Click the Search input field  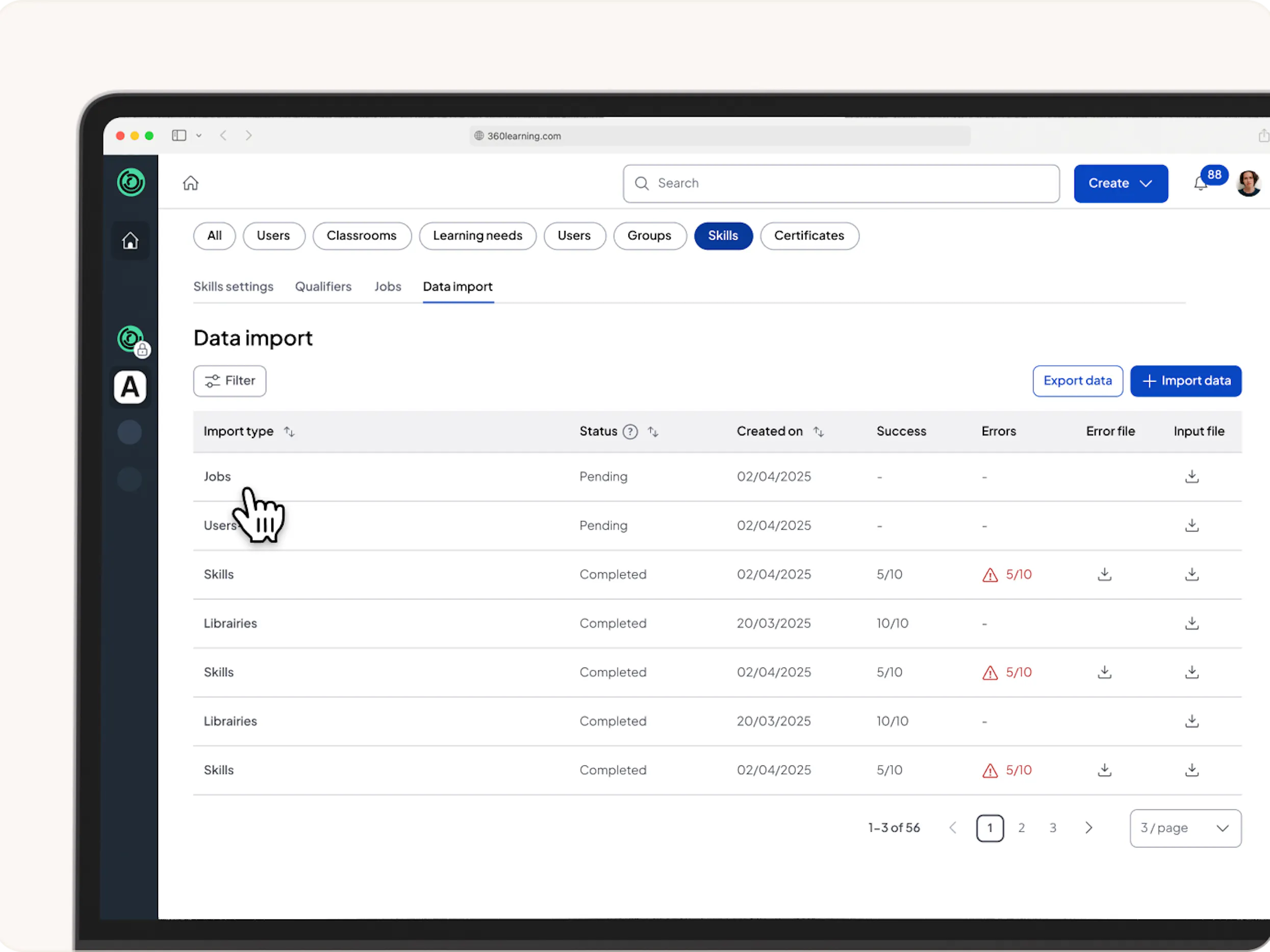841,184
